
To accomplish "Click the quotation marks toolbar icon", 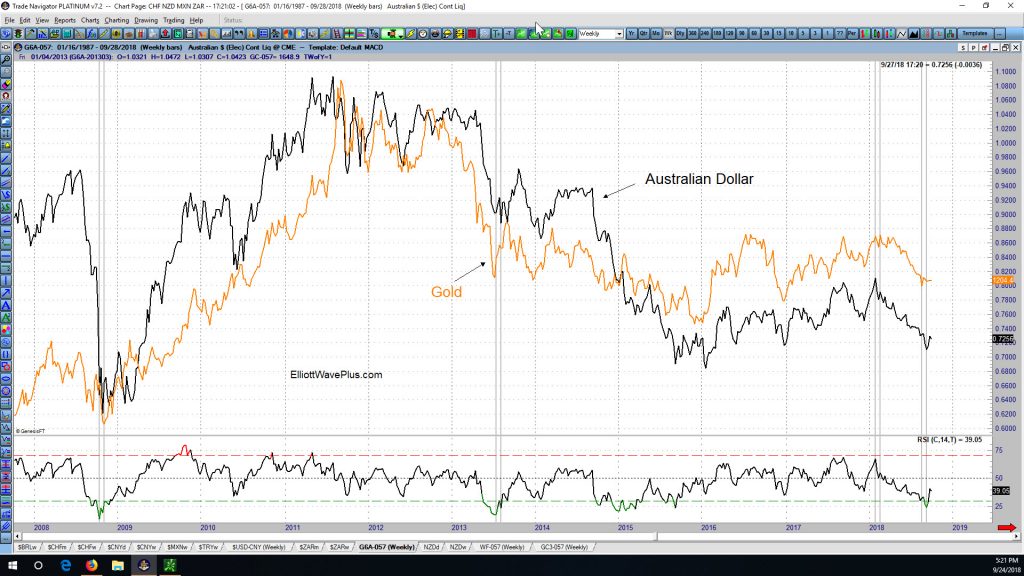I will [x=239, y=33].
